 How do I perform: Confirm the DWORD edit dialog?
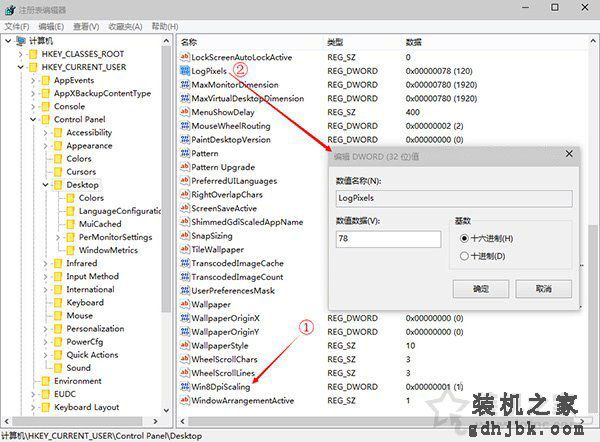tap(481, 289)
